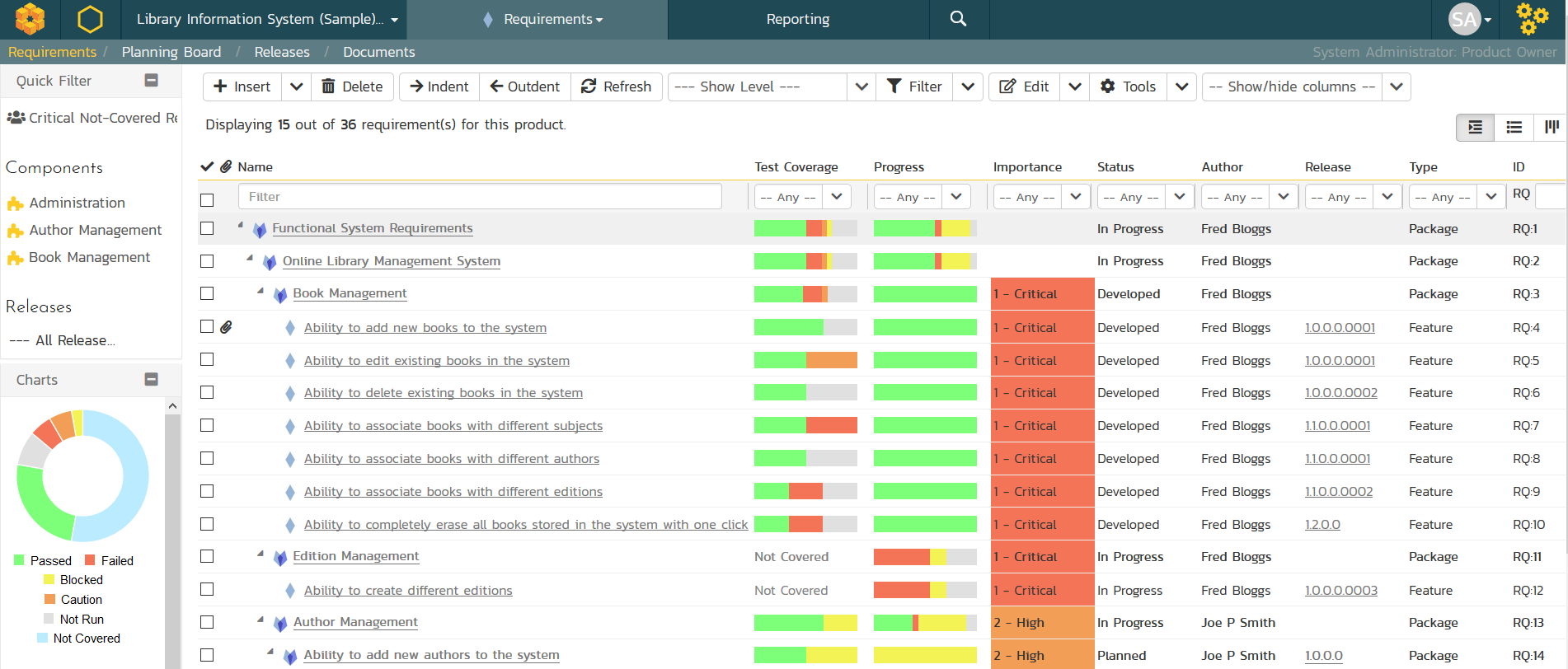Switch to the board view icon
Screen dimensions: 1568x669
tap(1552, 127)
